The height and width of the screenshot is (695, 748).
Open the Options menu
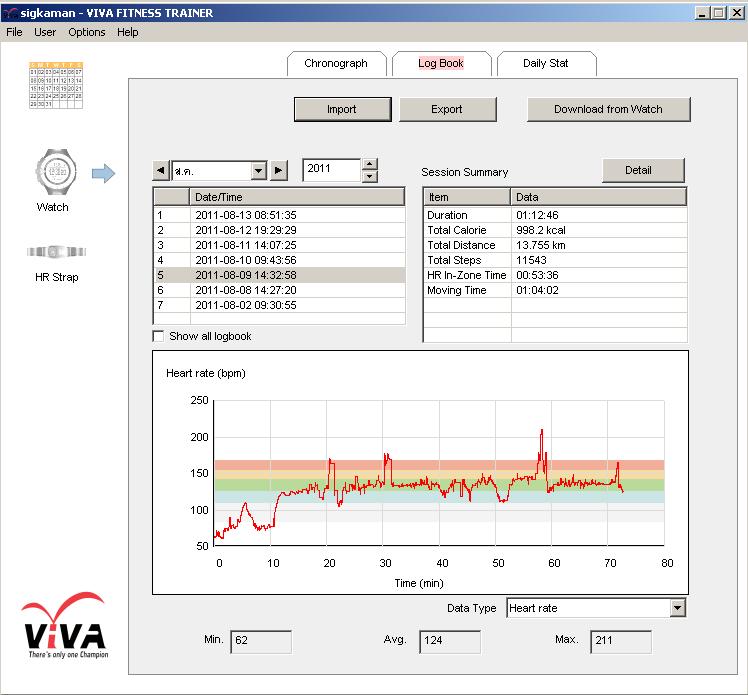pyautogui.click(x=87, y=32)
